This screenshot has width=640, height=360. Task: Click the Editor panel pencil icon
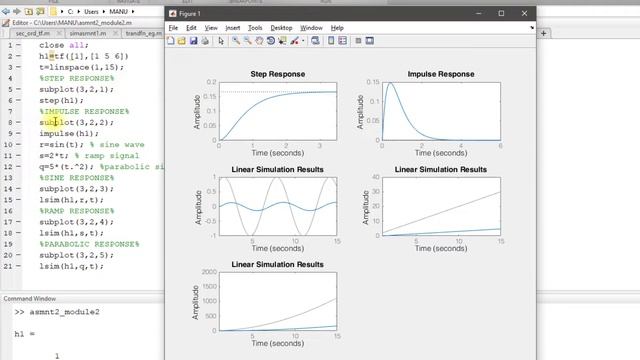tap(6, 23)
